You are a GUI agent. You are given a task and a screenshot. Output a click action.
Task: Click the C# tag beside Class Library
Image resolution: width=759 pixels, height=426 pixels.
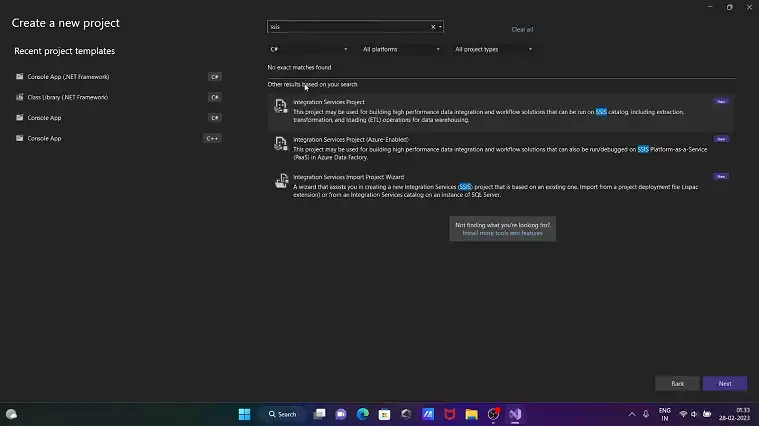(x=215, y=97)
